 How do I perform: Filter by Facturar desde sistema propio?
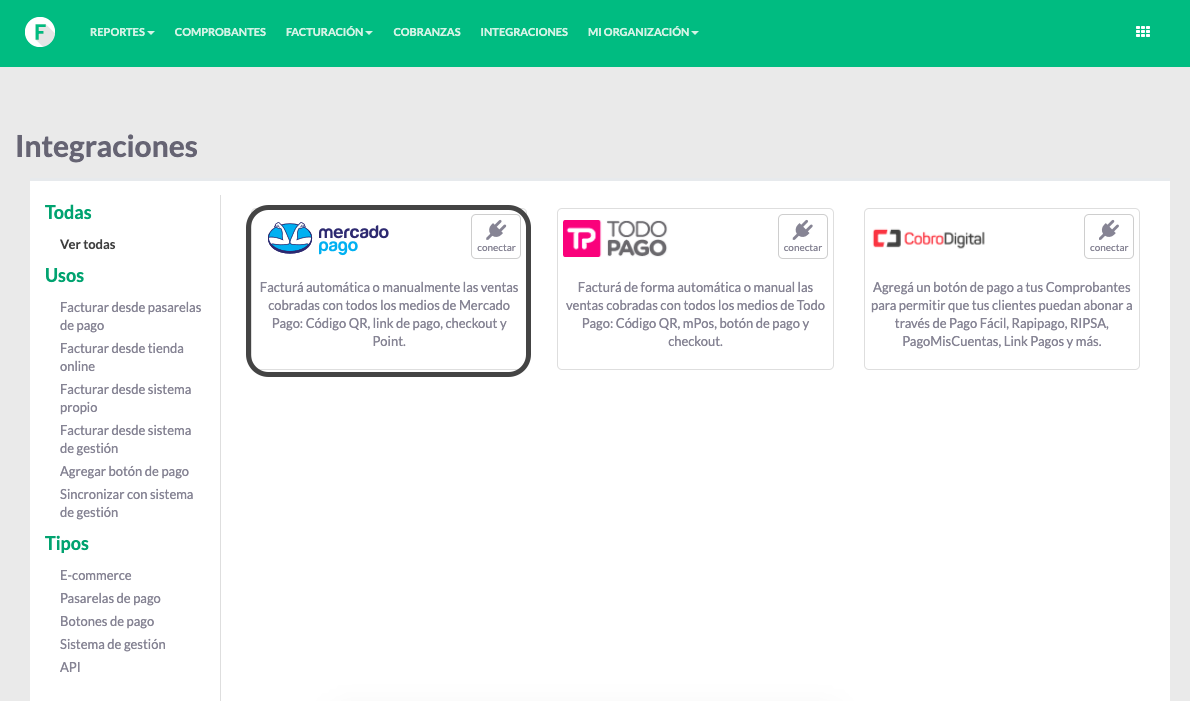click(x=125, y=398)
